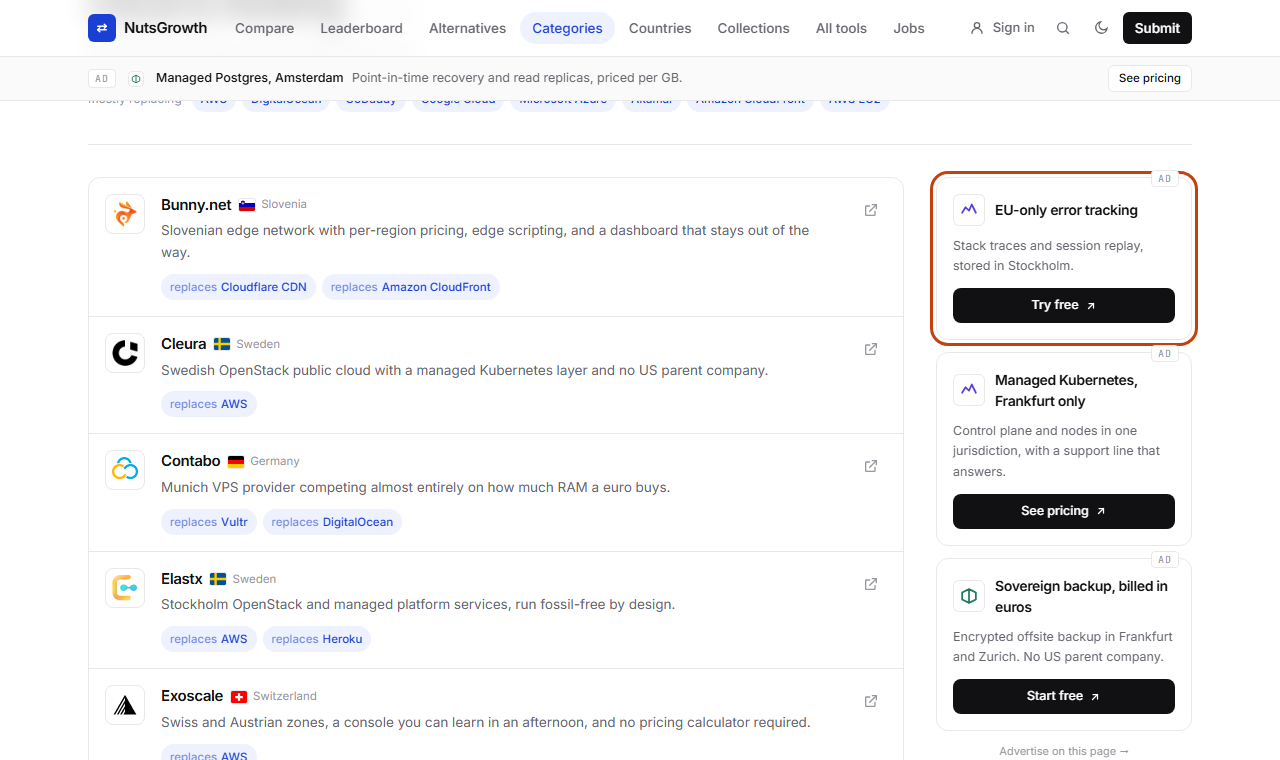Select the replaces Heroku tag
The height and width of the screenshot is (760, 1280).
tap(317, 639)
